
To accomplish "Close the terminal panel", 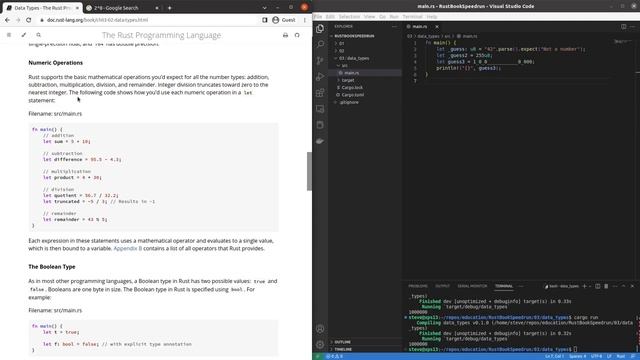I will [x=632, y=286].
